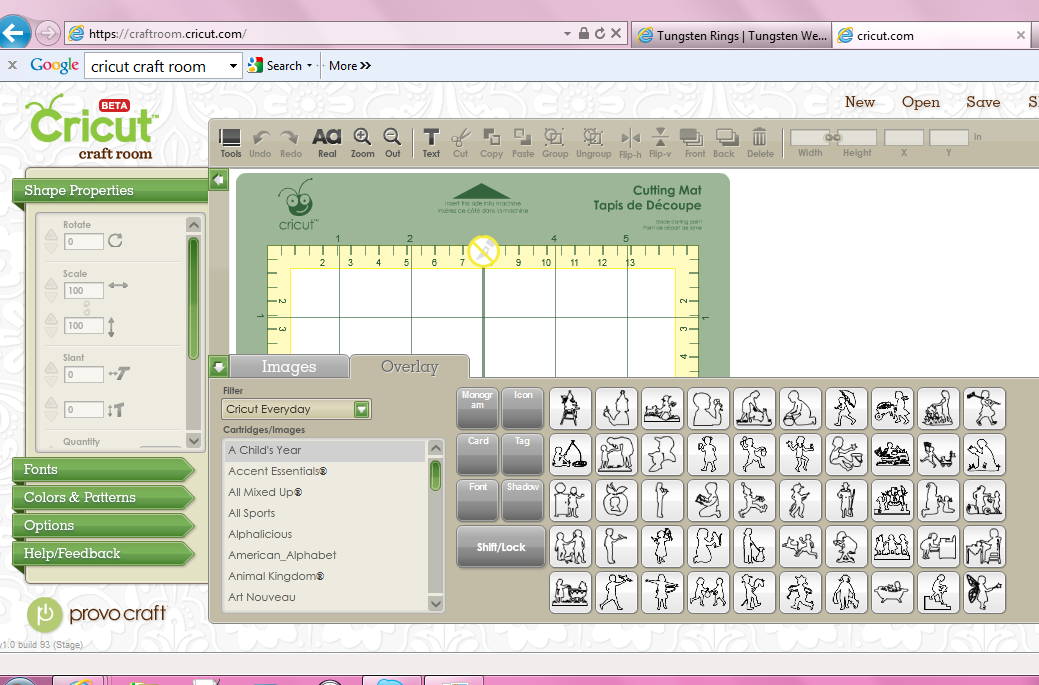Click More on the Google toolbar
Viewport: 1039px width, 685px height.
pos(350,66)
